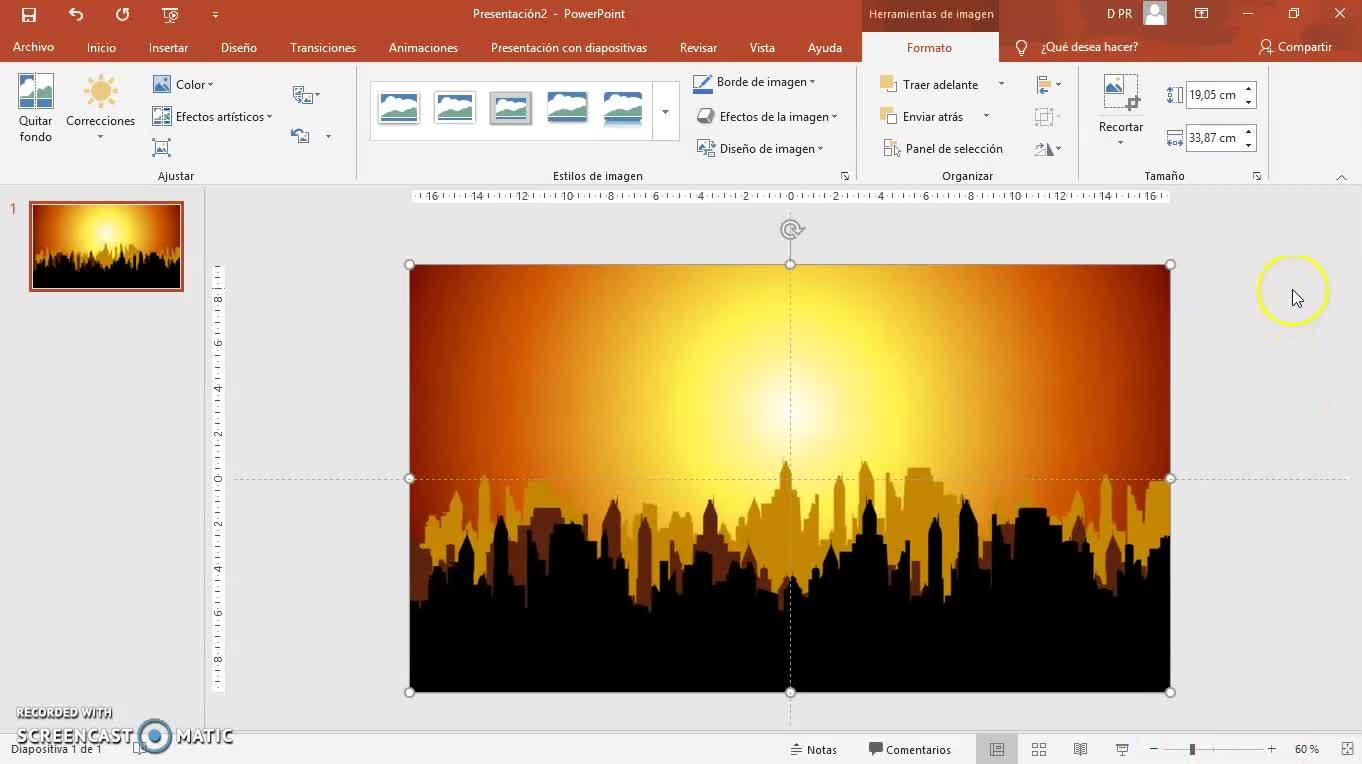Switch to the Presentación con diapositivas tab
1362x764 pixels.
click(x=569, y=47)
